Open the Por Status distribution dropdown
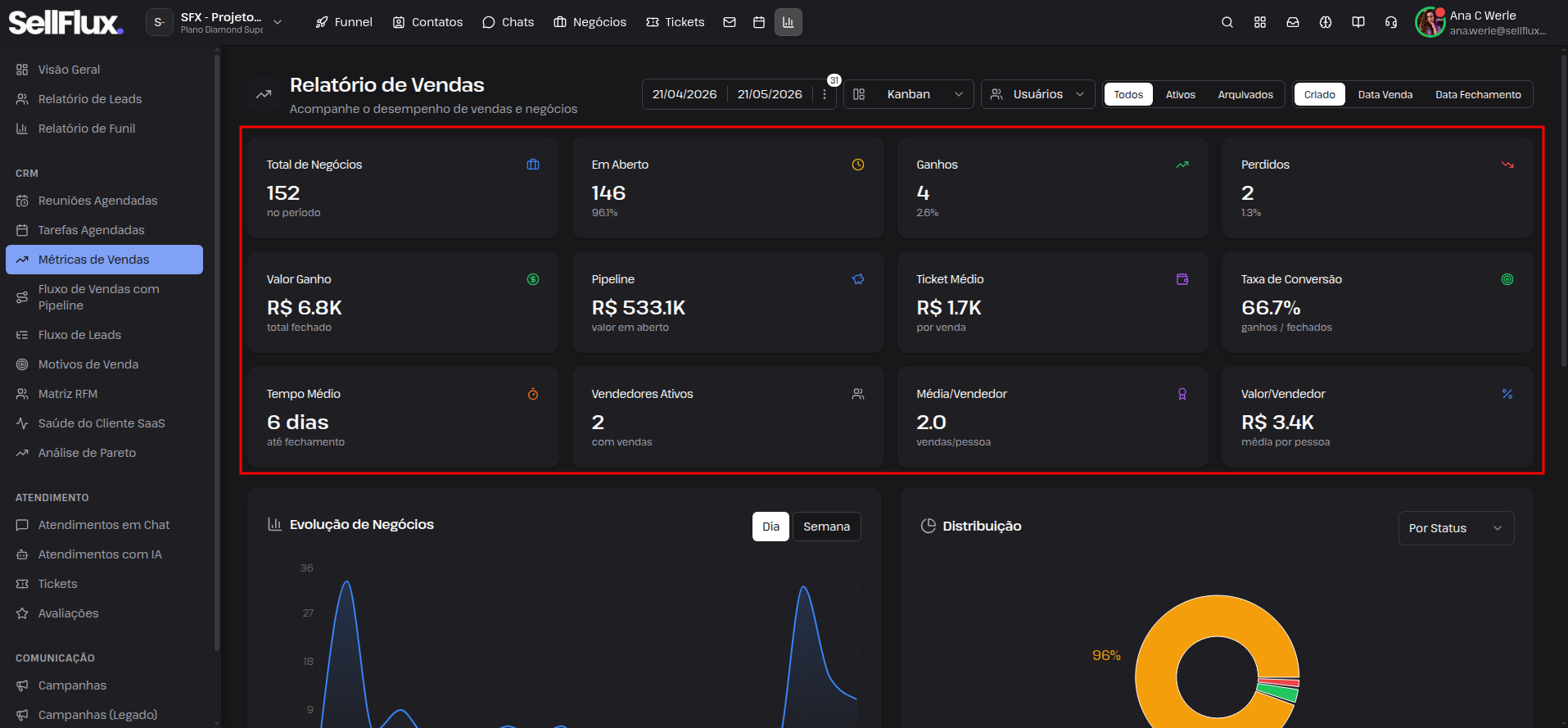This screenshot has width=1568, height=728. [1456, 528]
